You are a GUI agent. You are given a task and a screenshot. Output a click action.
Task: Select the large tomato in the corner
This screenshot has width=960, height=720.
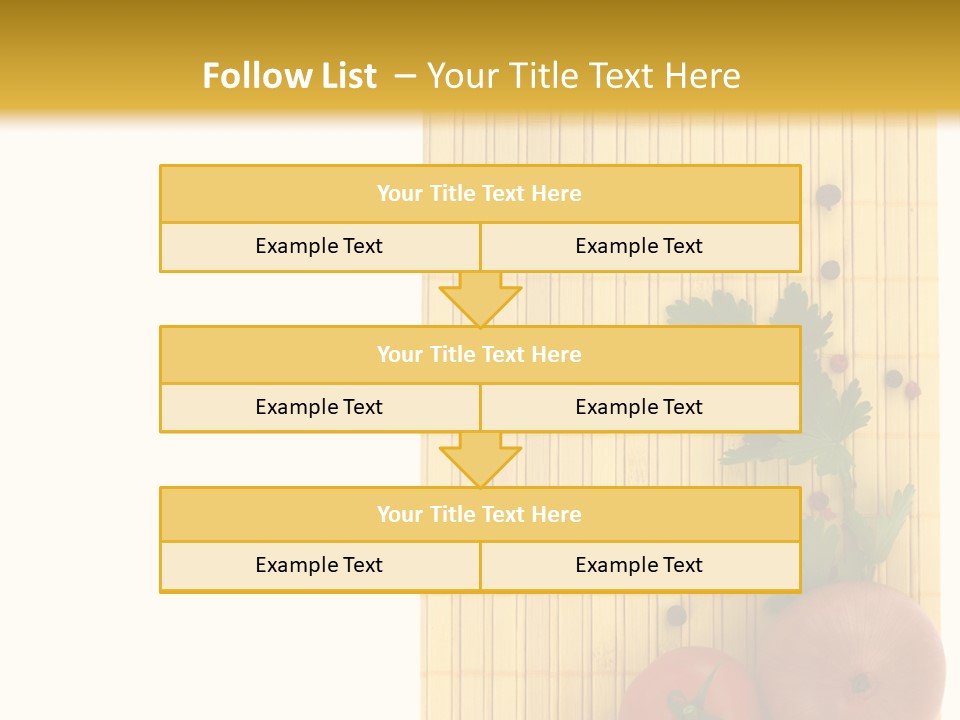854,651
